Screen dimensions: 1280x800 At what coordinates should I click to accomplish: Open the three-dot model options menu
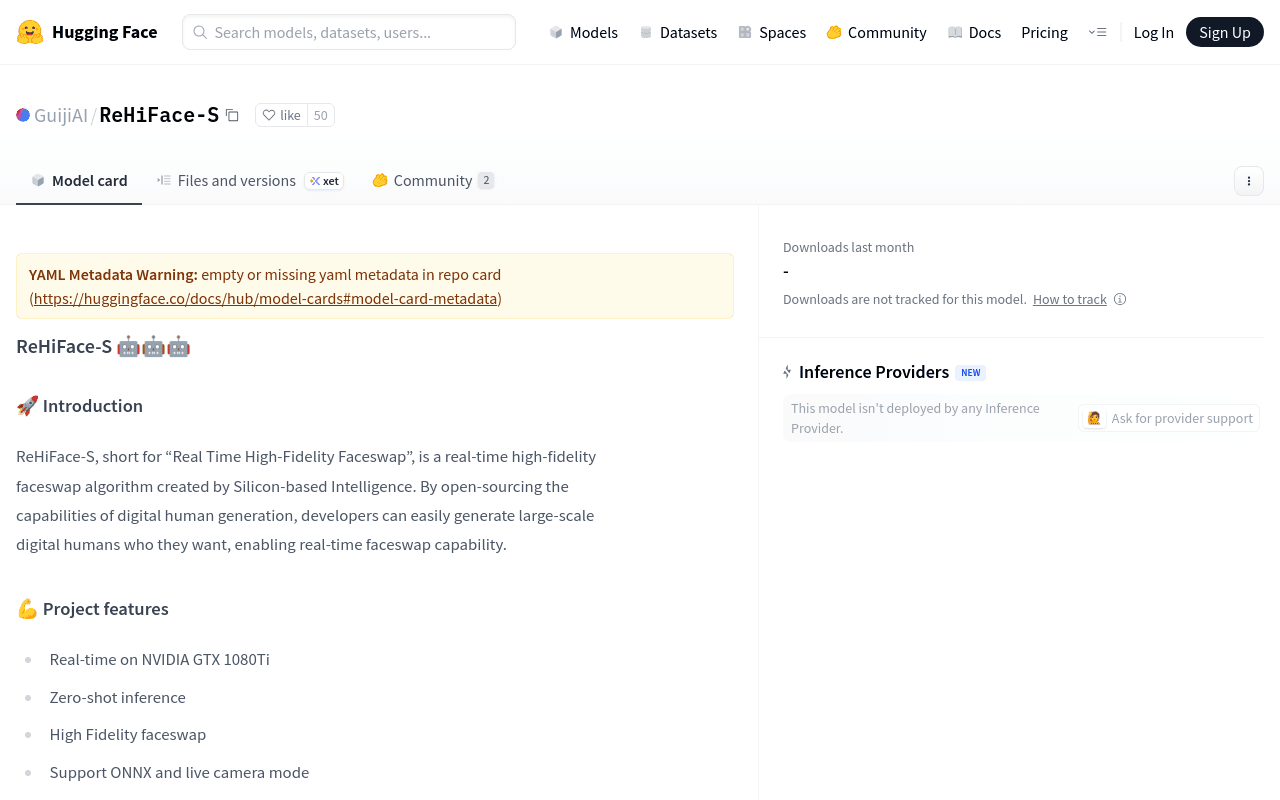(1249, 181)
